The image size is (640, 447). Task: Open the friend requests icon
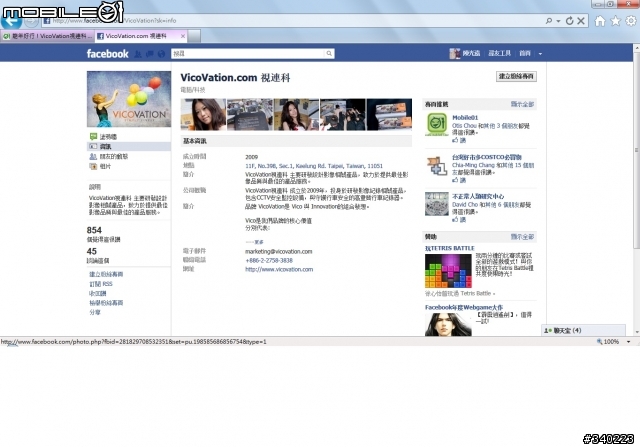click(138, 53)
